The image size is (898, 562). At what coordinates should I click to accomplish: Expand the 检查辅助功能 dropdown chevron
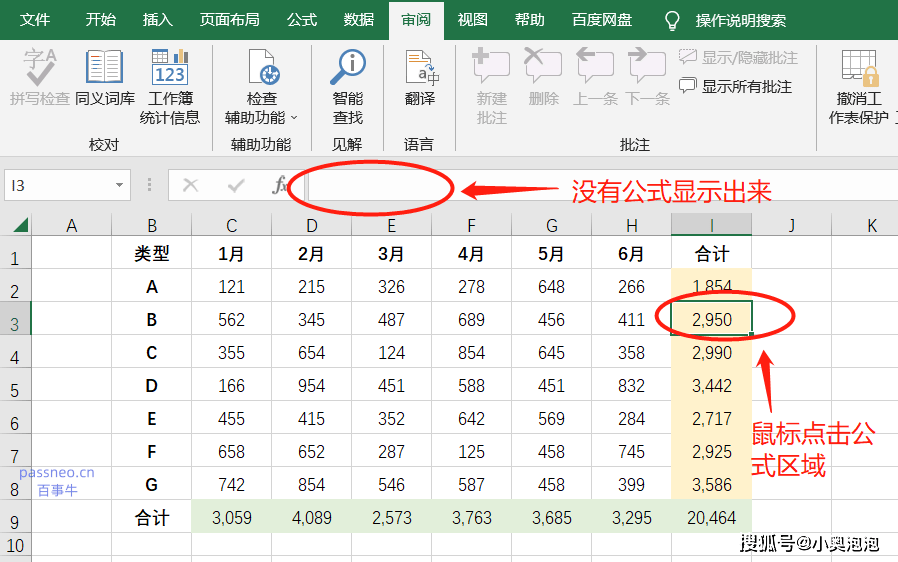(x=294, y=117)
